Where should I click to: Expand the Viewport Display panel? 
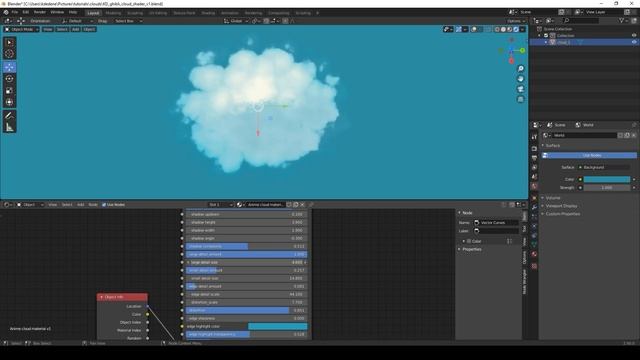click(x=561, y=206)
